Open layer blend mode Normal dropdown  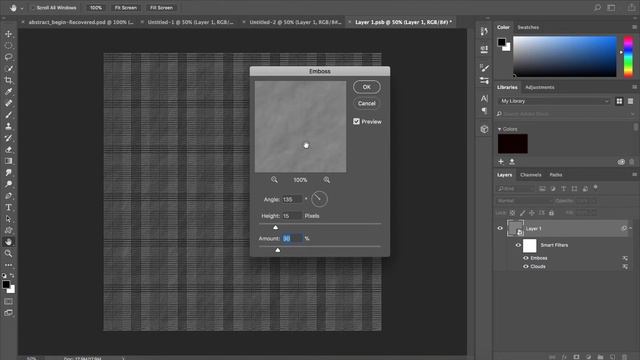coord(523,201)
